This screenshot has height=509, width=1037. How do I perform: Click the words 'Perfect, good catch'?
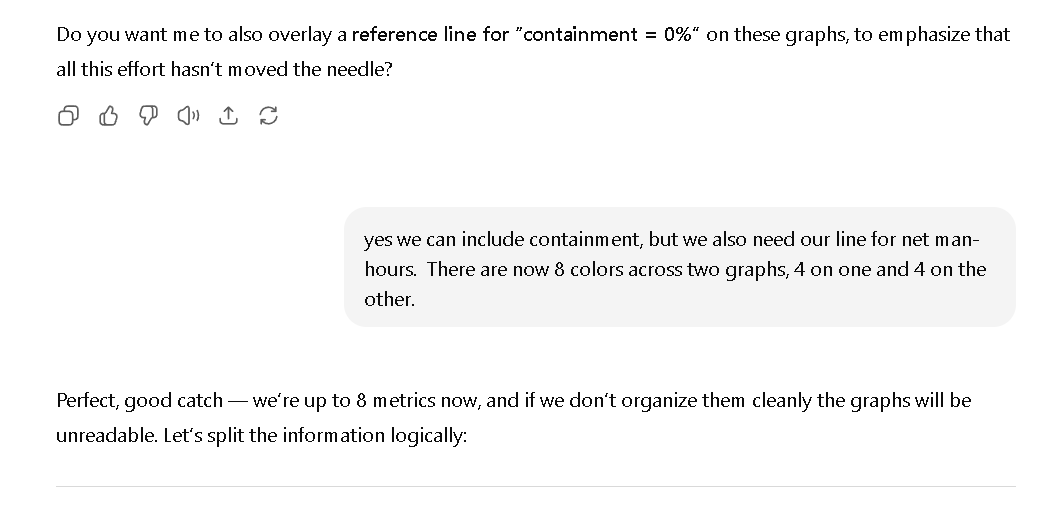[x=140, y=401]
